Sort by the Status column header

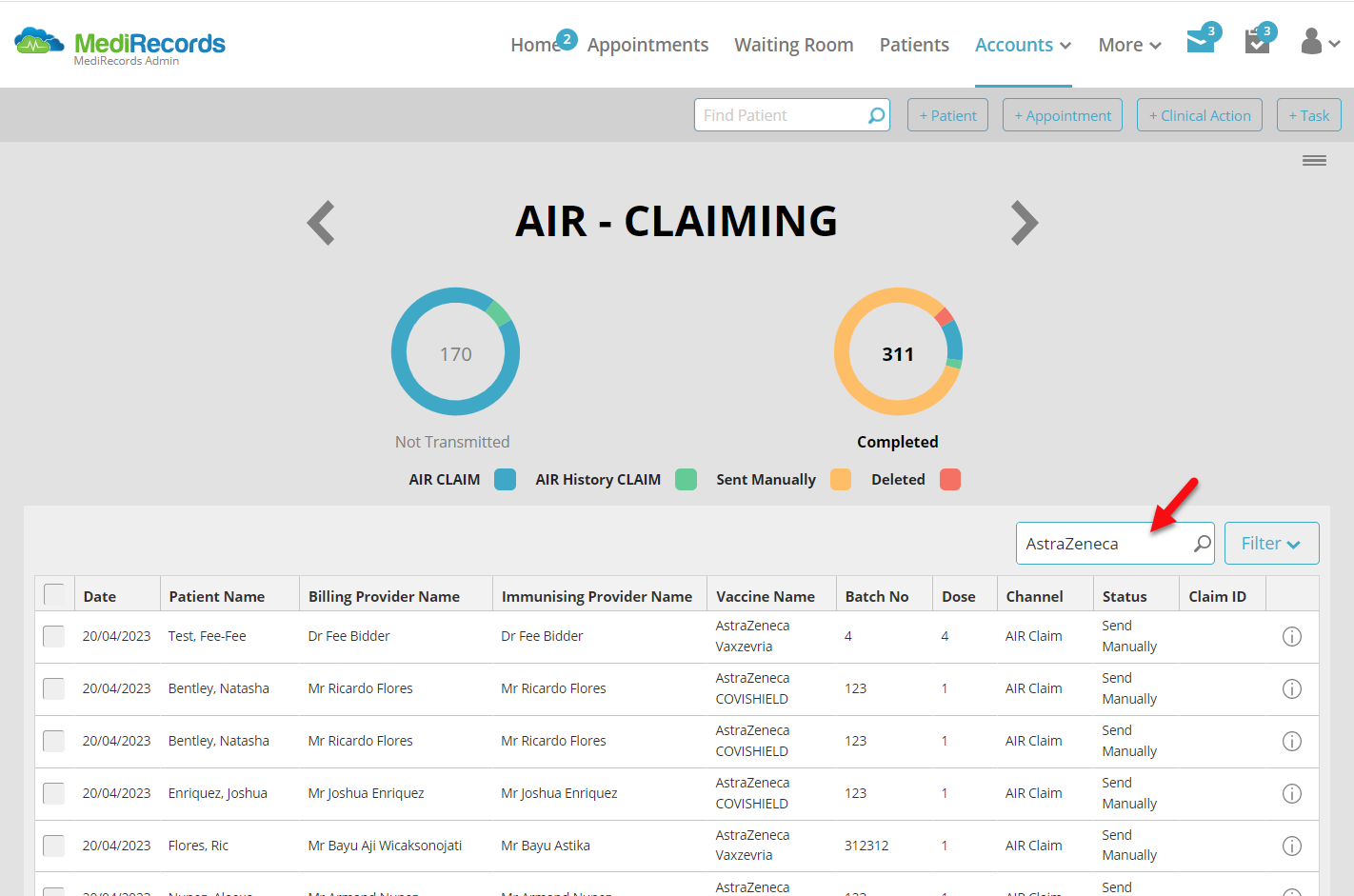click(1125, 596)
